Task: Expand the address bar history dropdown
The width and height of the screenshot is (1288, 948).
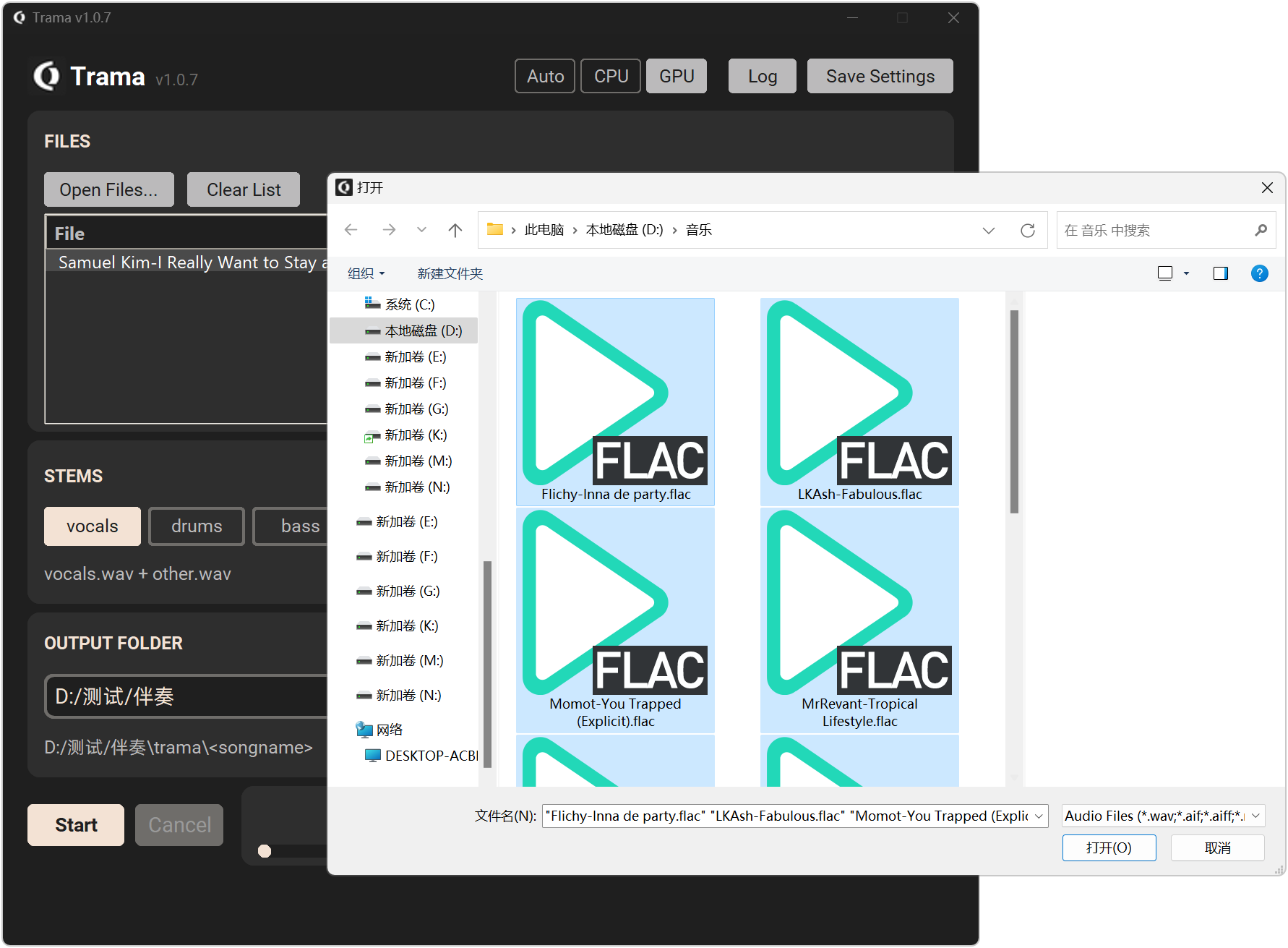Action: click(988, 230)
